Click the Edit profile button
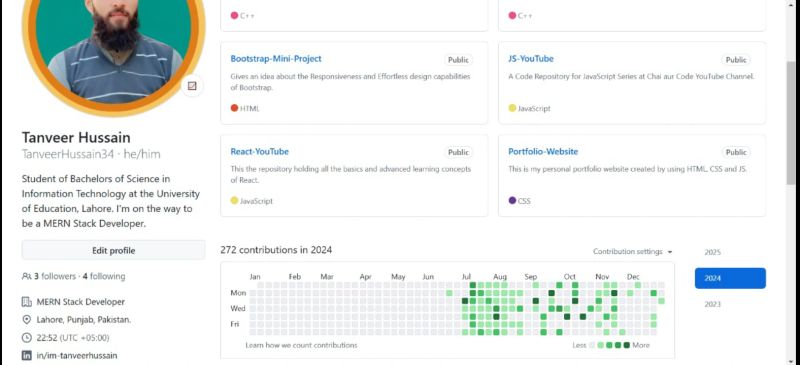 [x=113, y=250]
